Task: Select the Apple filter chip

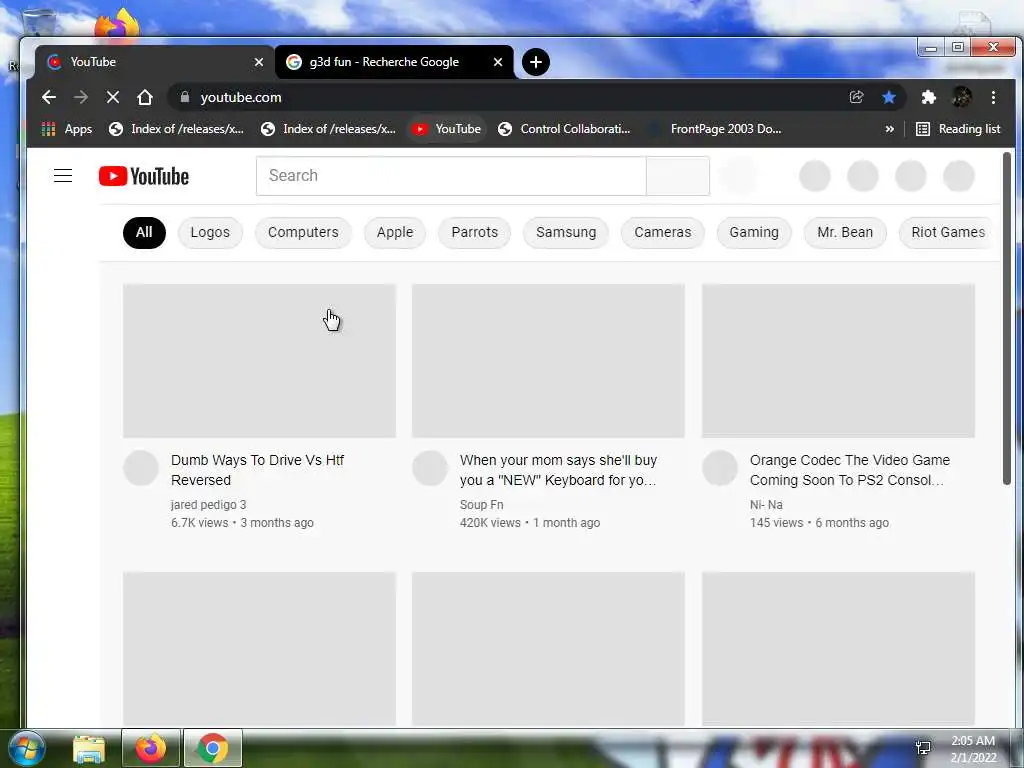Action: tap(395, 232)
